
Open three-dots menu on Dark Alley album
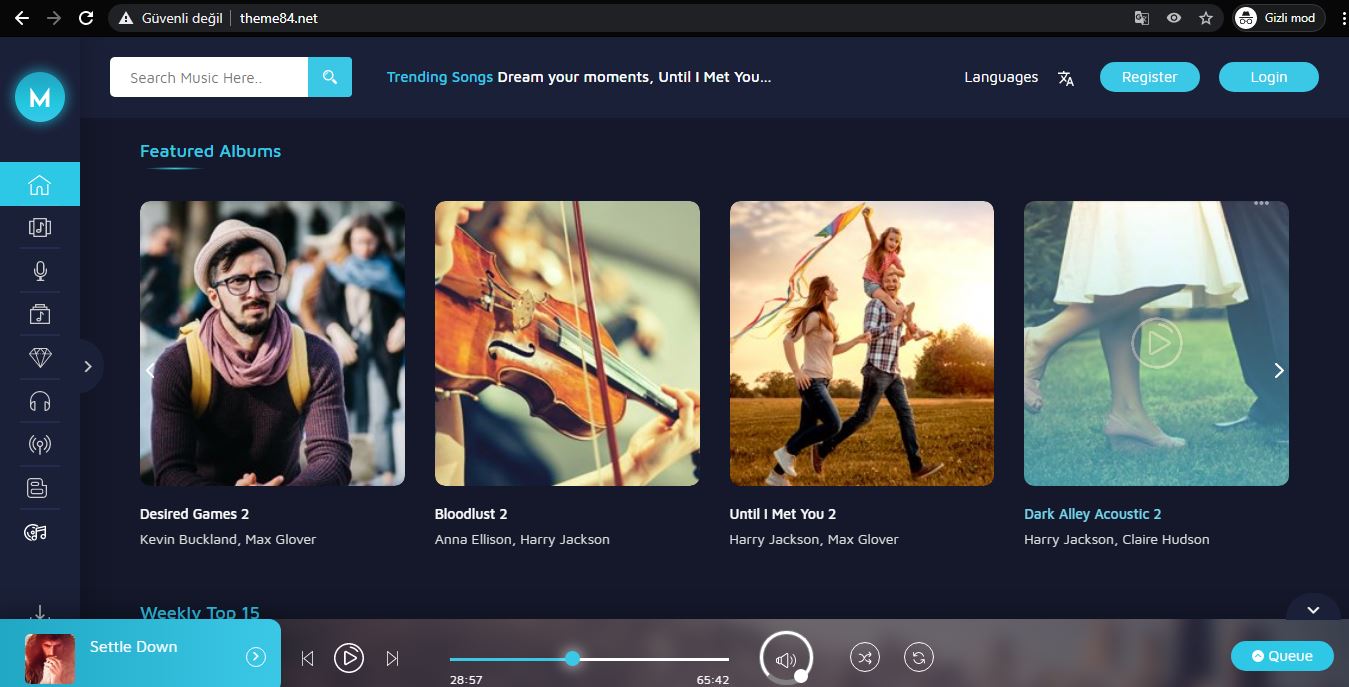point(1261,203)
